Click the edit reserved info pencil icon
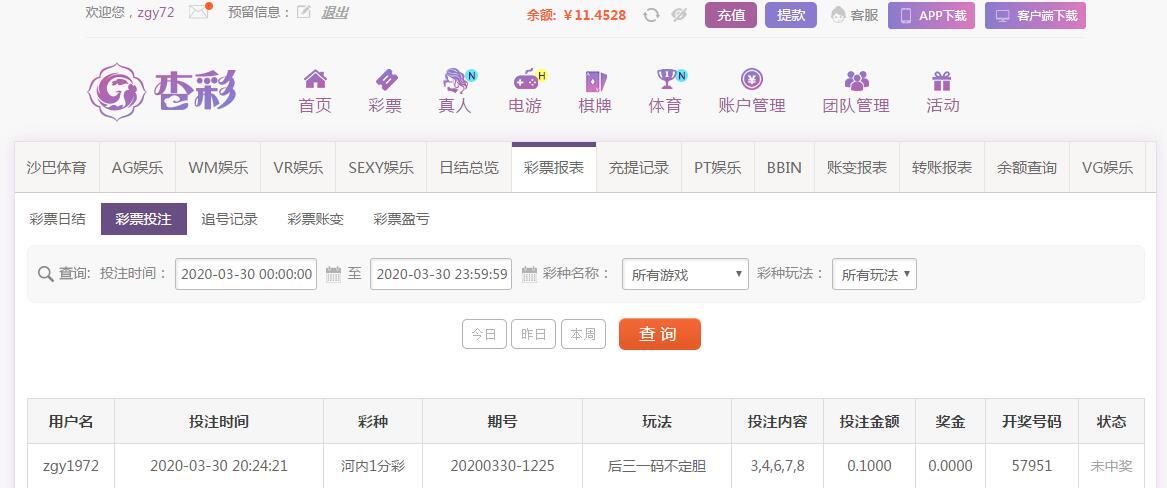1167x488 pixels. coord(303,12)
